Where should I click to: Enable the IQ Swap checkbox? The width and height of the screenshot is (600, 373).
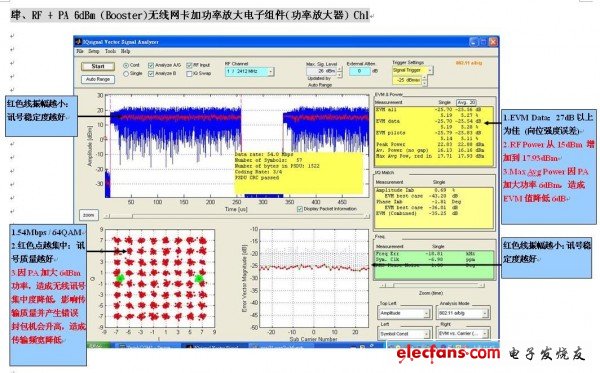pos(189,73)
